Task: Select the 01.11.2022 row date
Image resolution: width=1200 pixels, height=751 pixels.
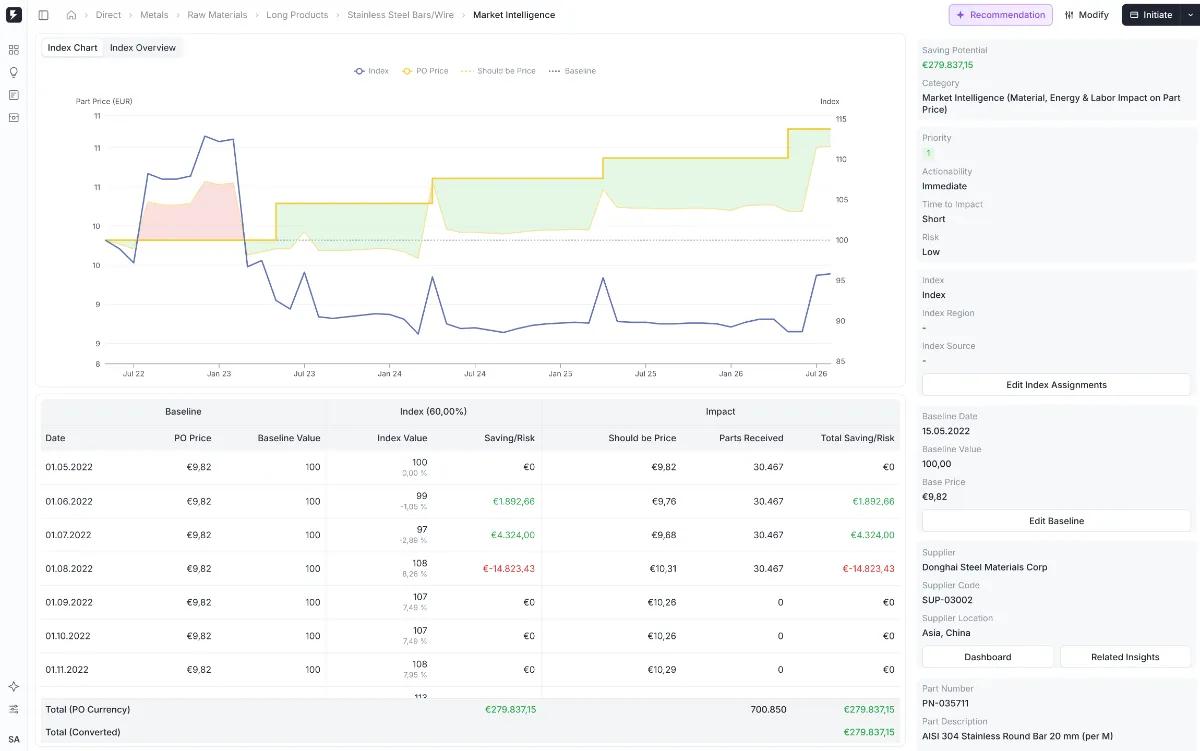Action: [x=69, y=670]
